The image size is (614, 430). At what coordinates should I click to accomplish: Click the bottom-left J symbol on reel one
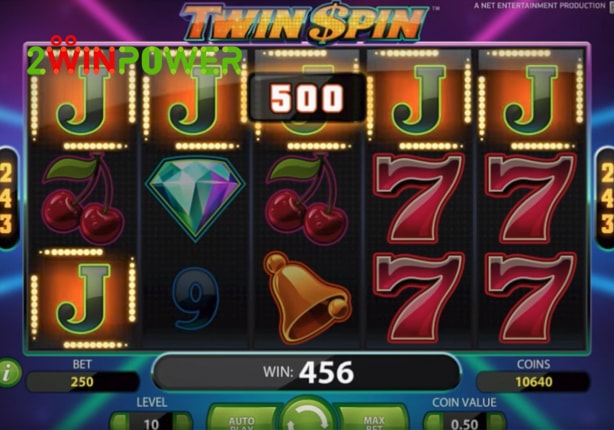tap(83, 298)
